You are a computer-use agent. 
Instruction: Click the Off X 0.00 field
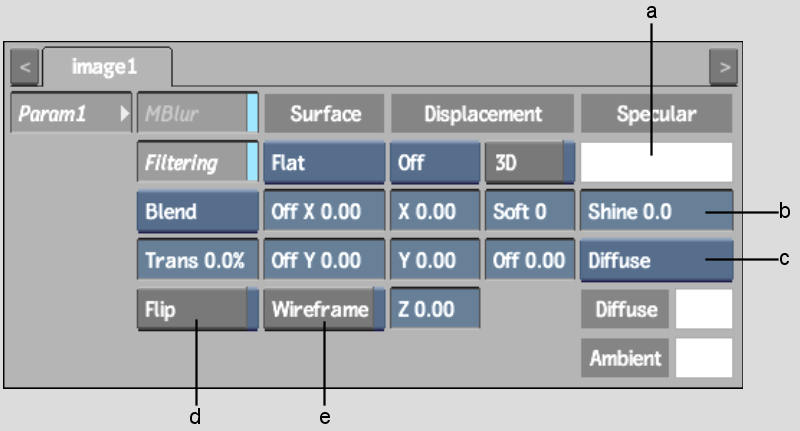tap(323, 212)
